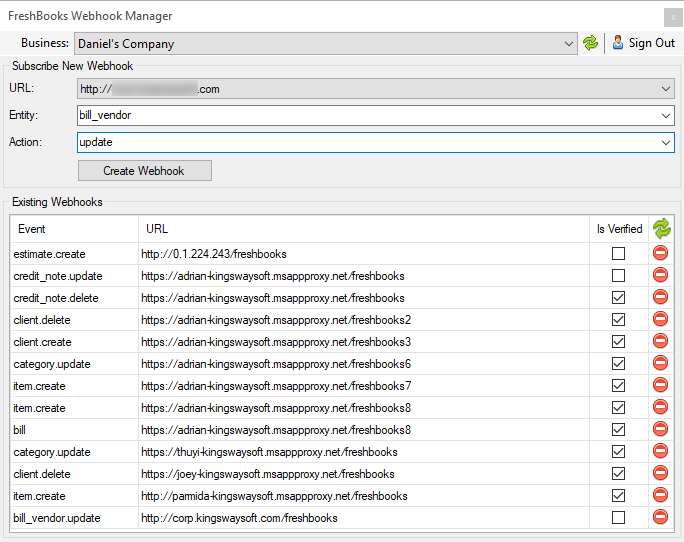The image size is (684, 542).
Task: Click the Is Verified column header
Action: 619,229
